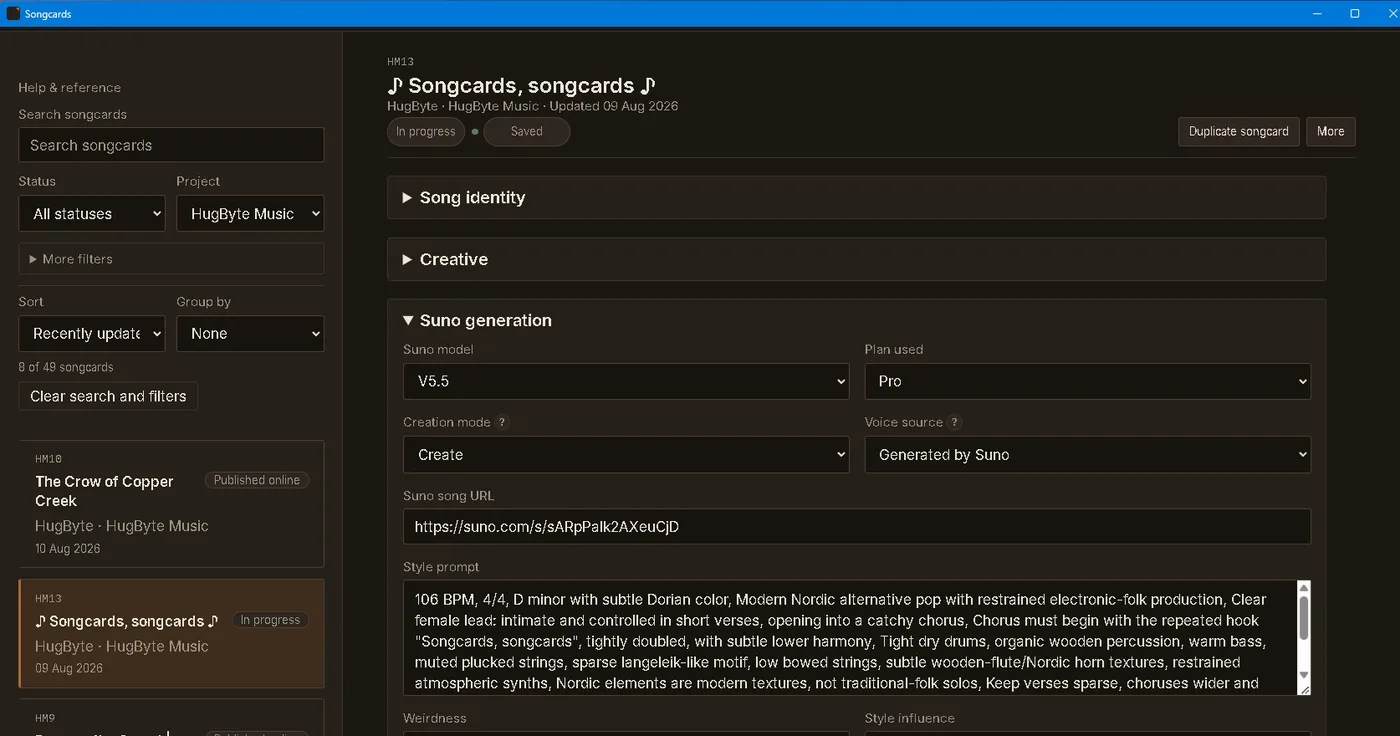Click Duplicate songcard button
This screenshot has width=1400, height=736.
1239,131
